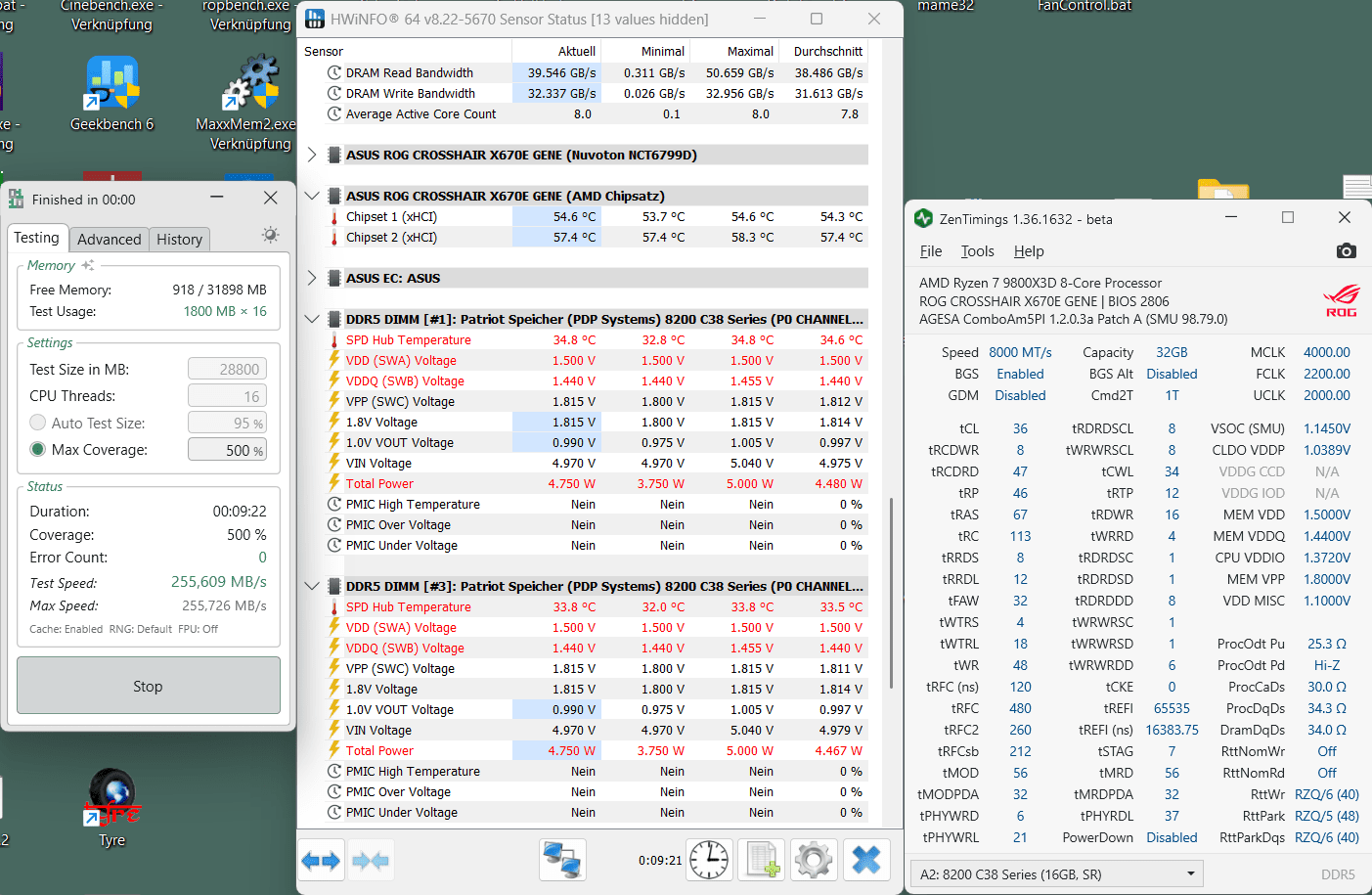Take a screenshot with ZenTimings camera icon
This screenshot has width=1372, height=895.
pyautogui.click(x=1347, y=251)
